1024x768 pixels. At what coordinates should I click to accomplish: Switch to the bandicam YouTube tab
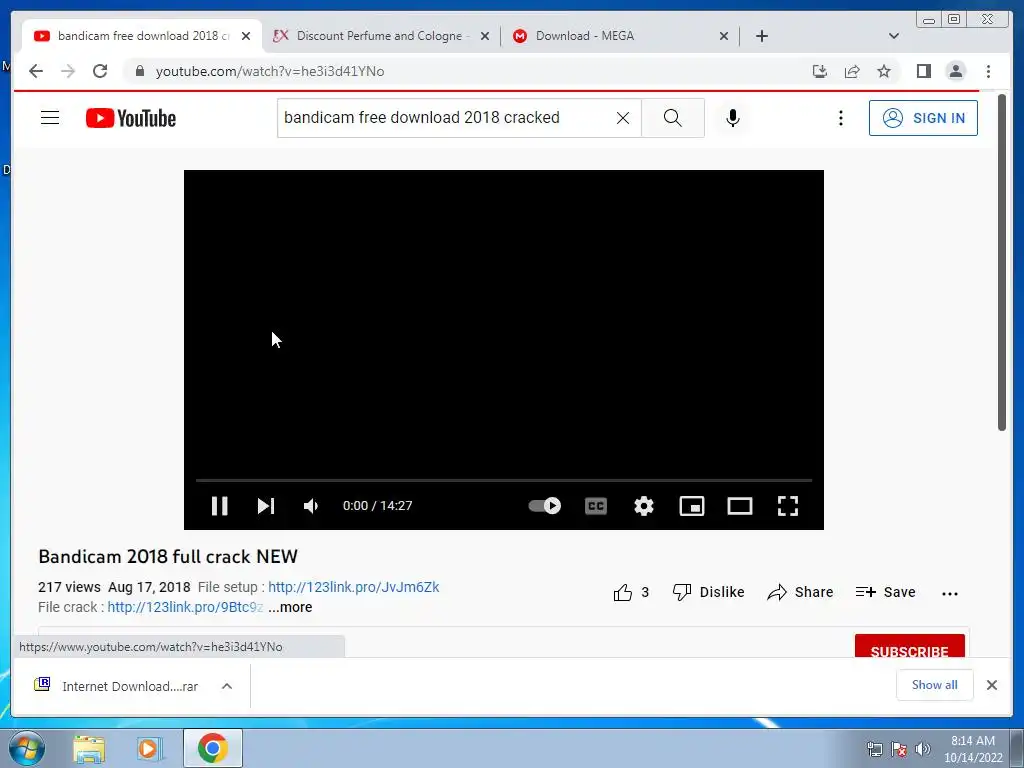point(142,36)
